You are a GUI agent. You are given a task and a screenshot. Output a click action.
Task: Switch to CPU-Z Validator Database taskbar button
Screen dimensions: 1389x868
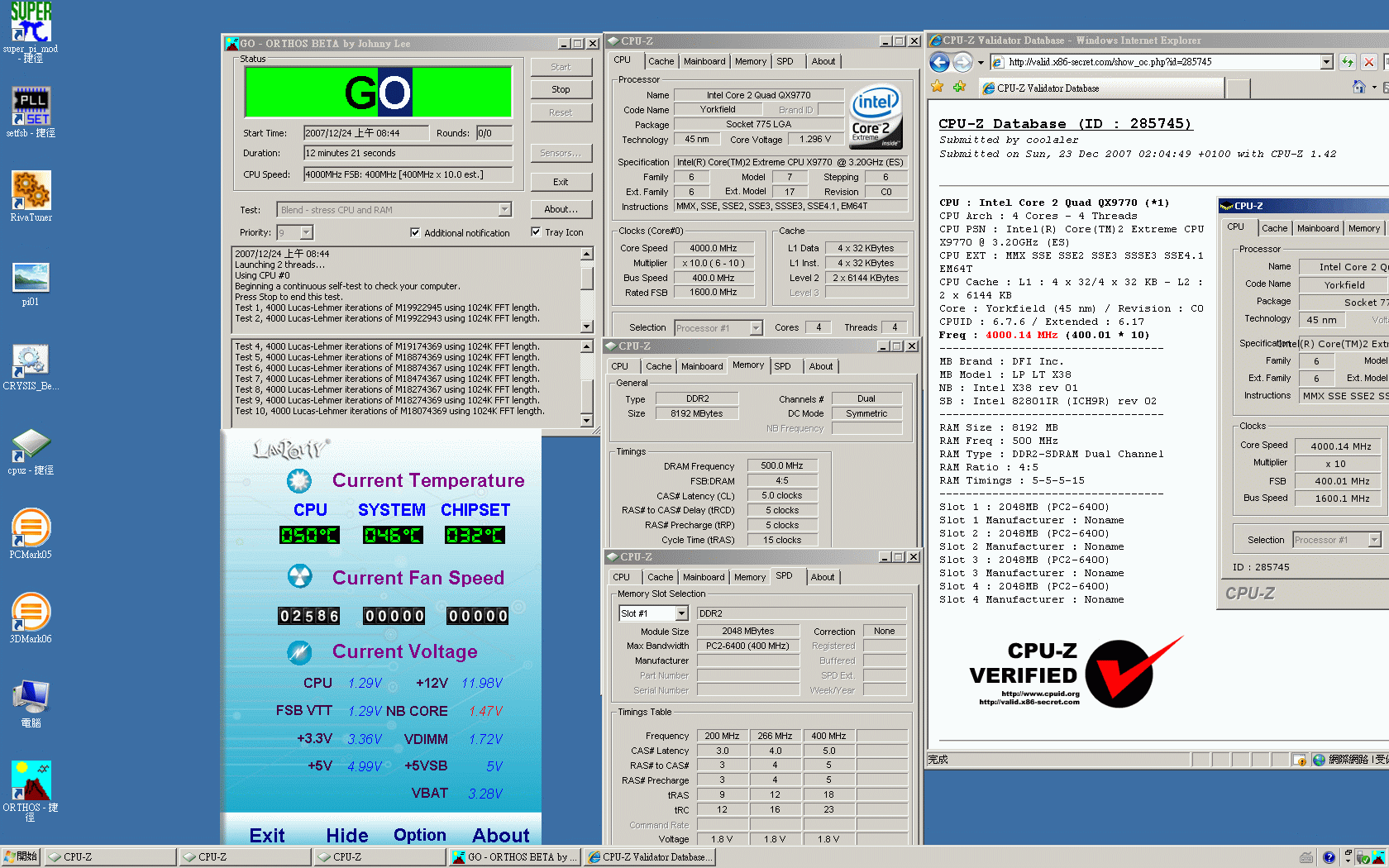pyautogui.click(x=649, y=857)
